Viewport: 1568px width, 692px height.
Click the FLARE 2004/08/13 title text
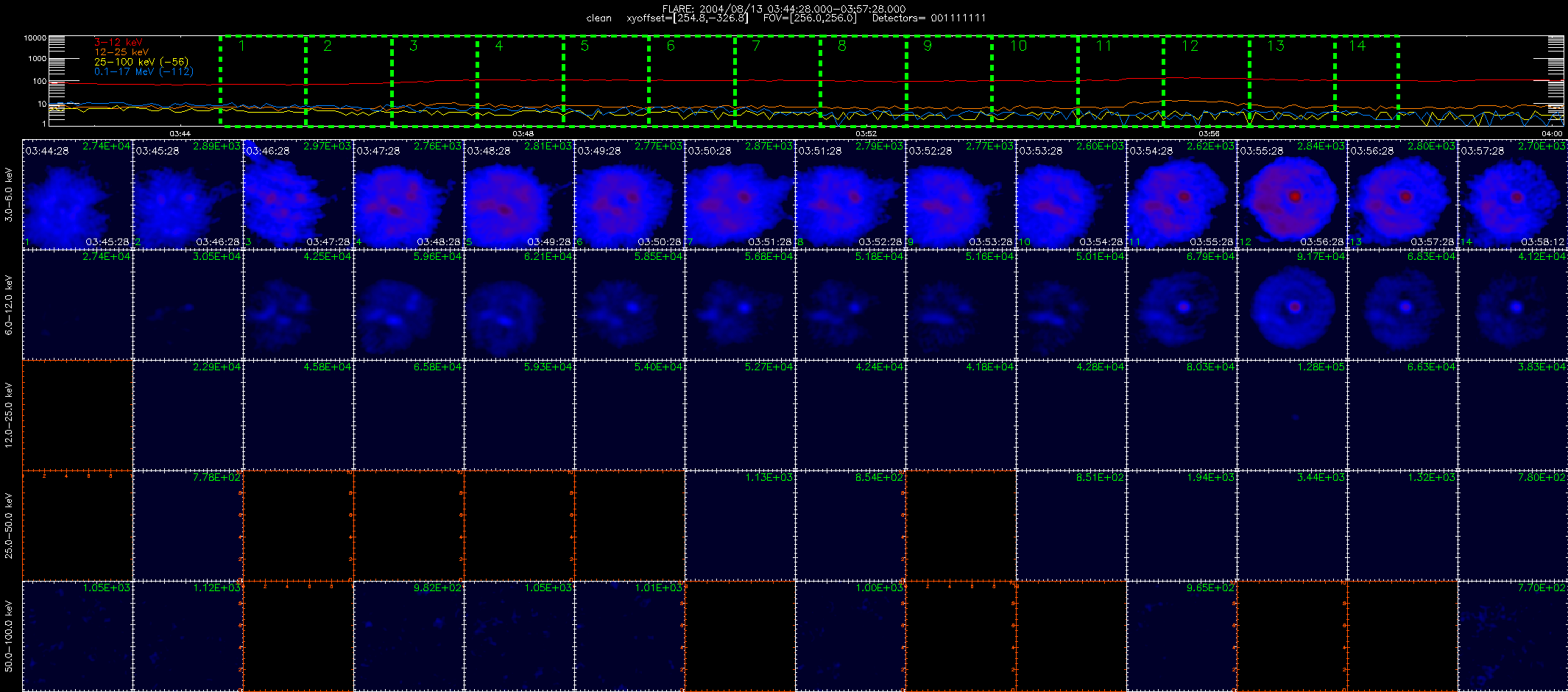click(784, 9)
